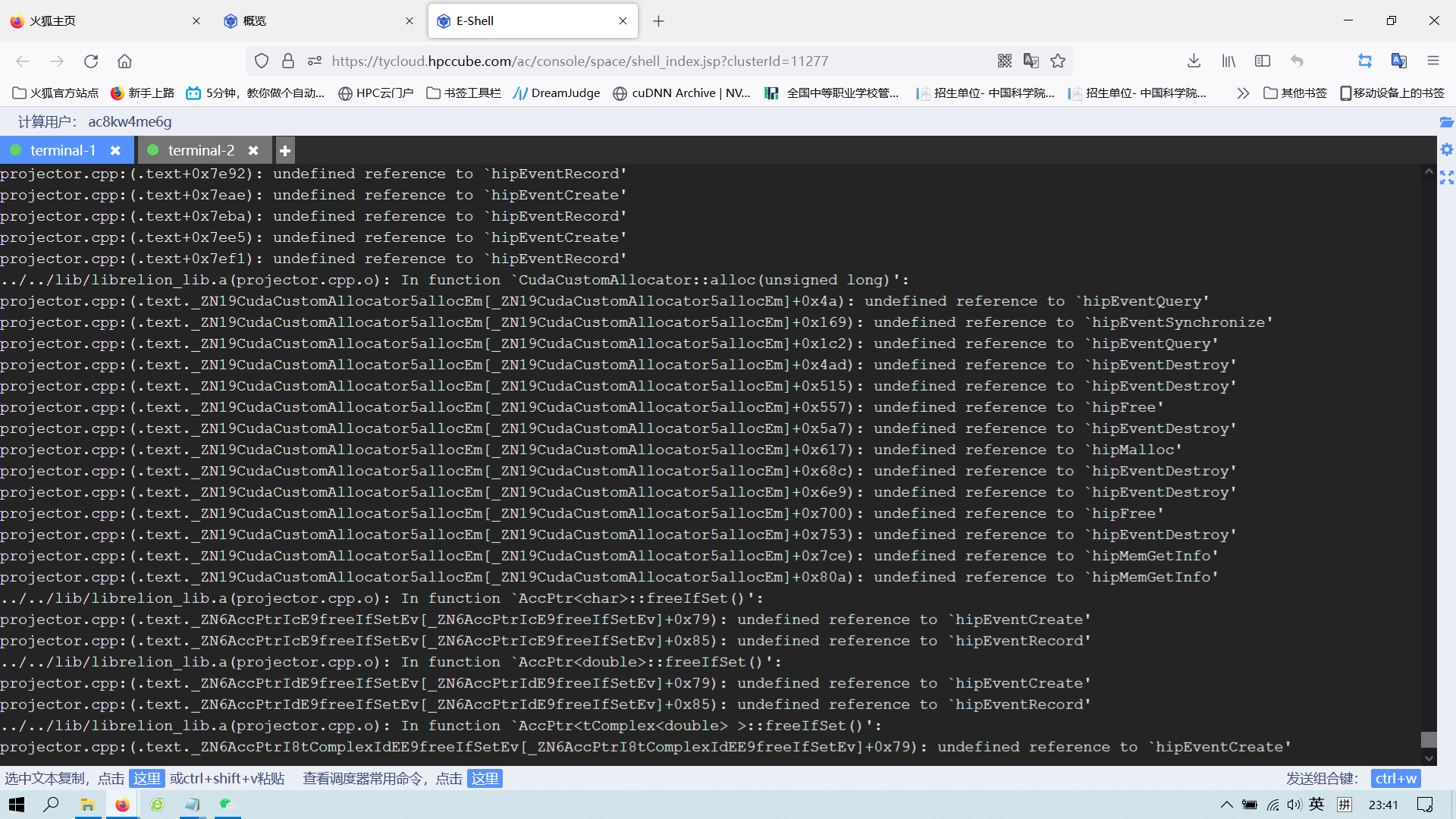Open E-Shell settings gear icon
The image size is (1456, 819).
1447,149
